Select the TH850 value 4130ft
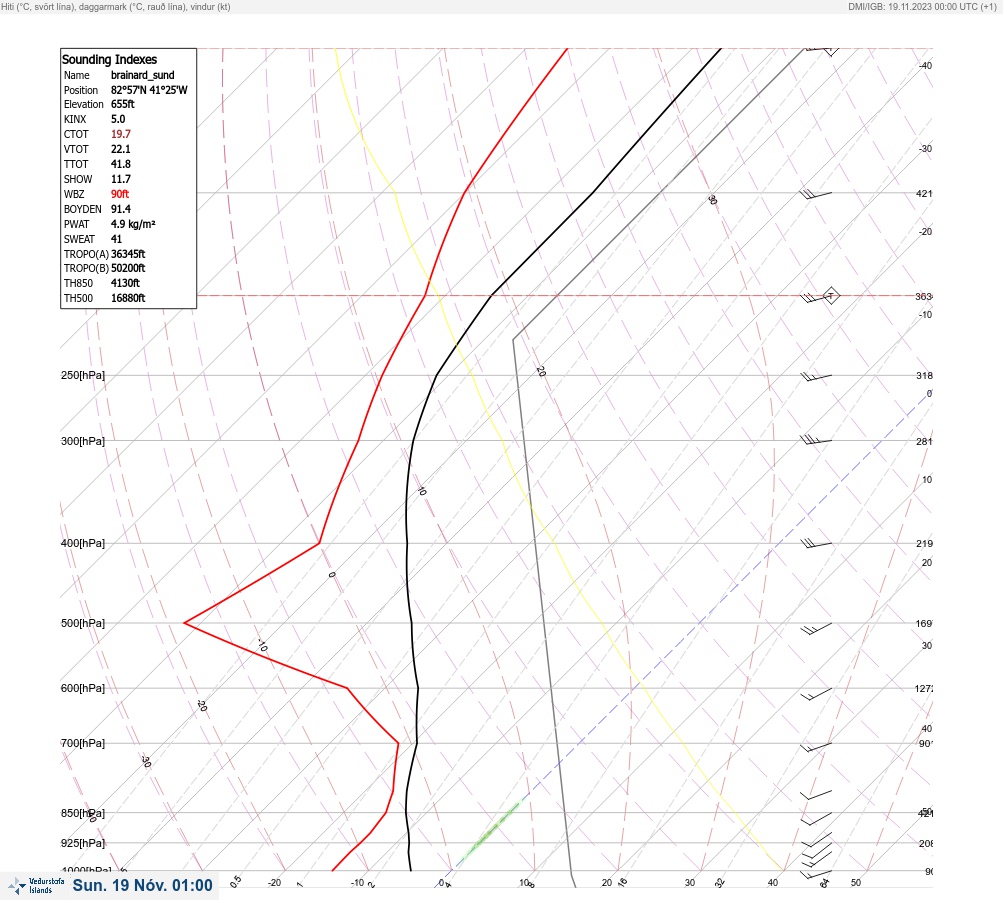This screenshot has height=900, width=1003. (125, 283)
